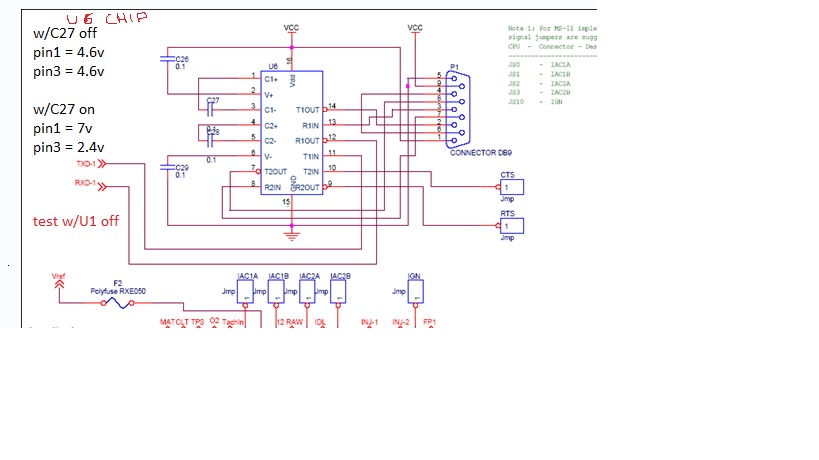
Task: Select the F2 polyfuse symbol
Action: click(118, 303)
